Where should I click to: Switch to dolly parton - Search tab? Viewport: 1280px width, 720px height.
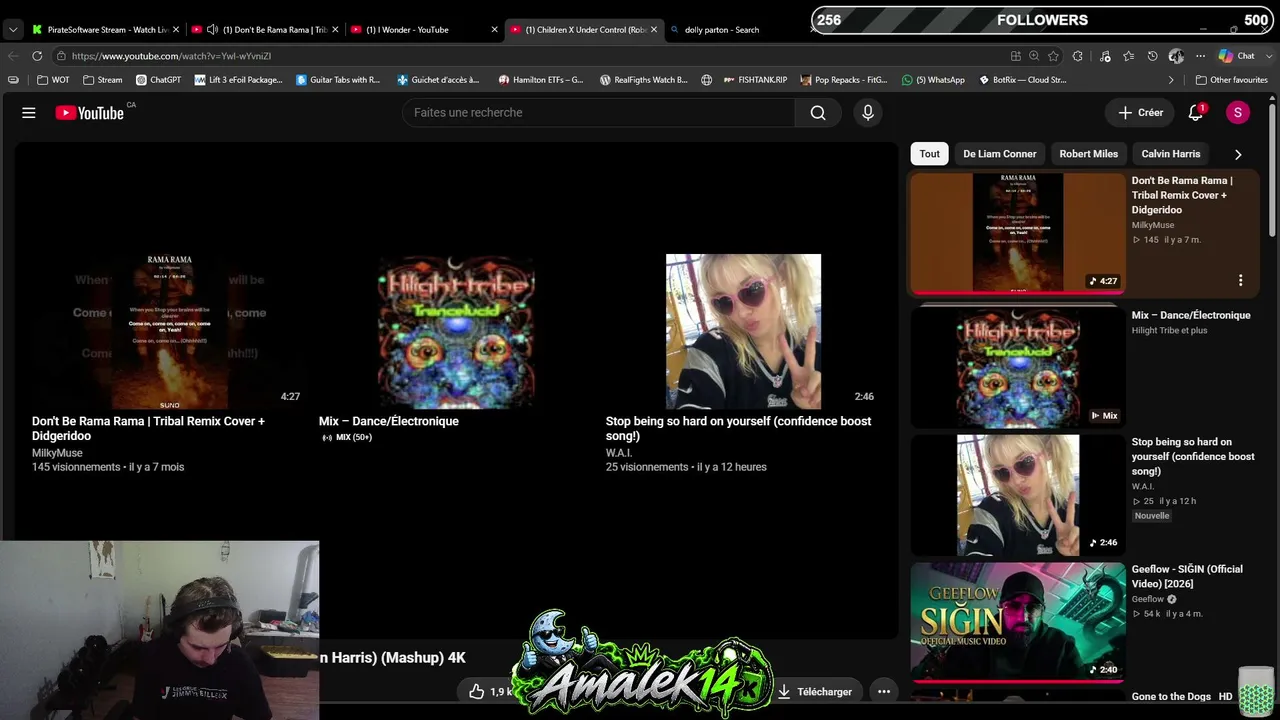(x=738, y=30)
